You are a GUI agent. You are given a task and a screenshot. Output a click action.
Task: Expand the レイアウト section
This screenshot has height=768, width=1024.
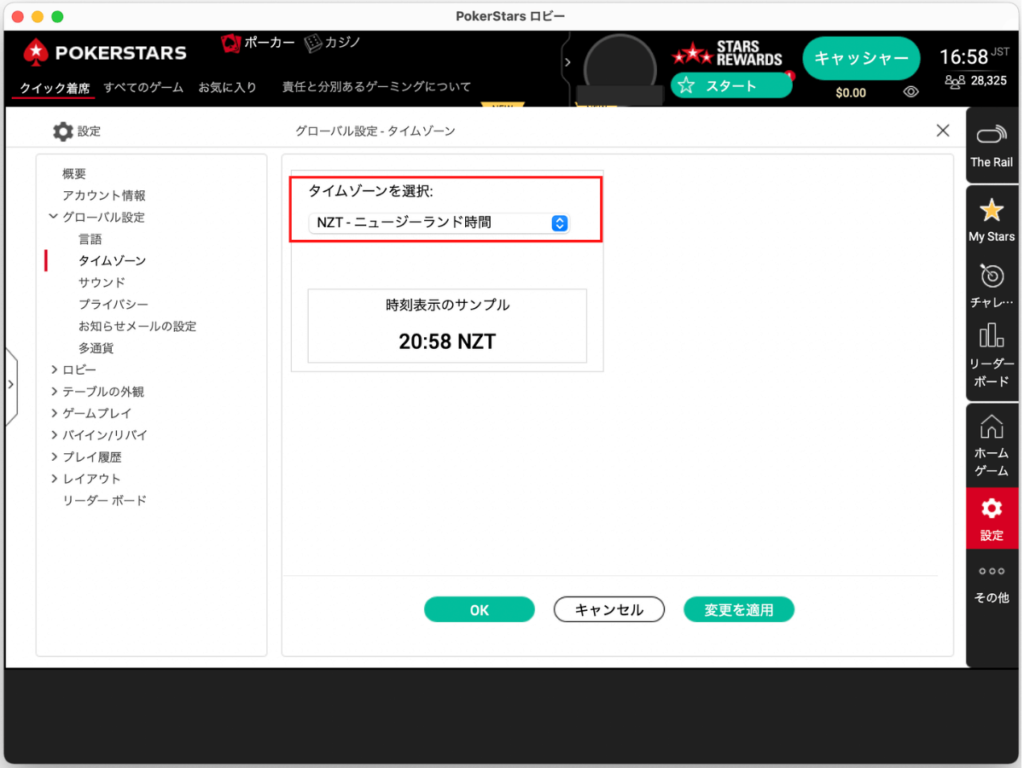point(54,479)
